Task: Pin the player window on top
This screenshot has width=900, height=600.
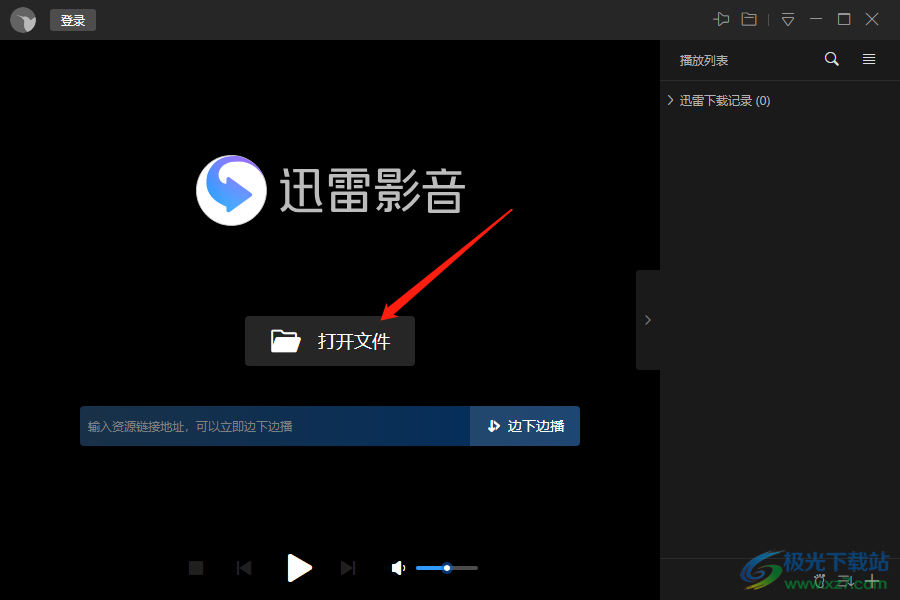Action: tap(721, 19)
